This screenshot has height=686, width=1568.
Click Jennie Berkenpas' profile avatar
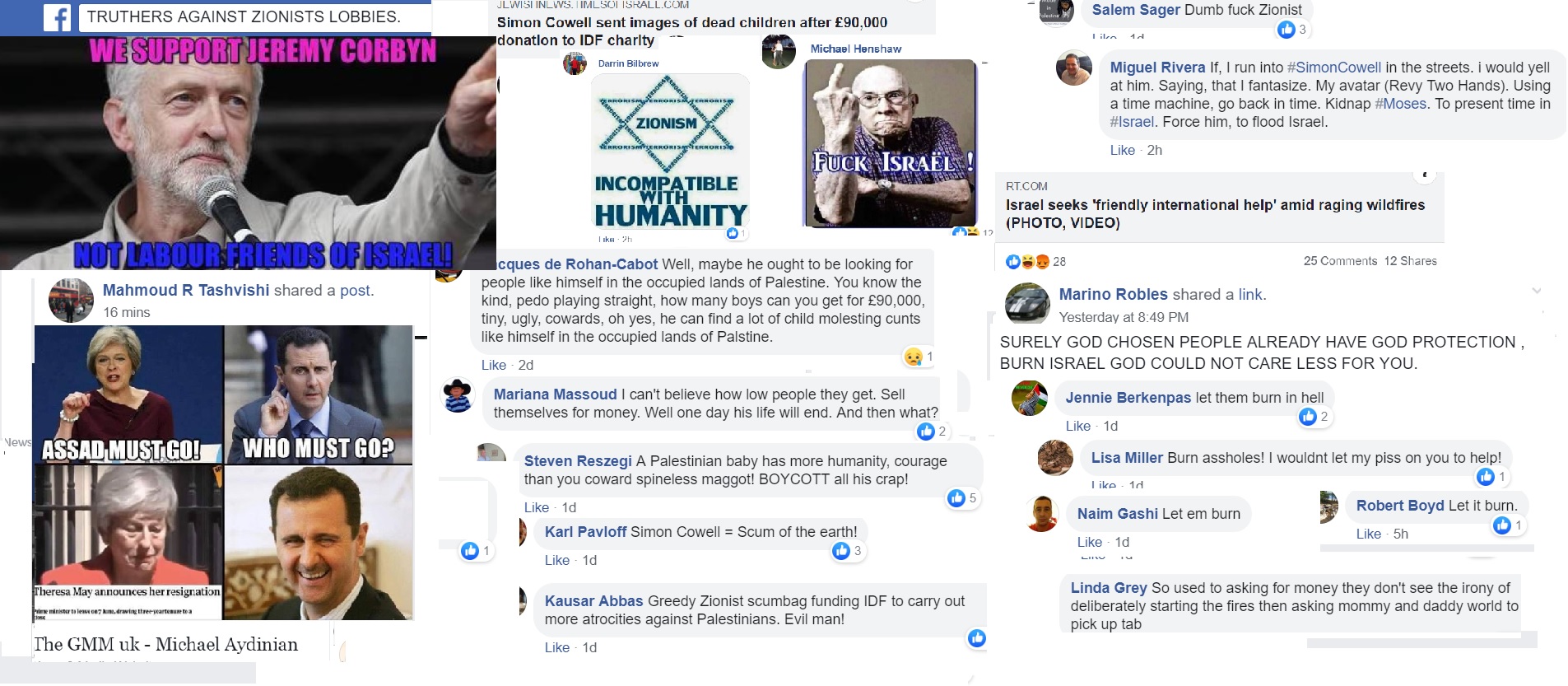[1030, 399]
